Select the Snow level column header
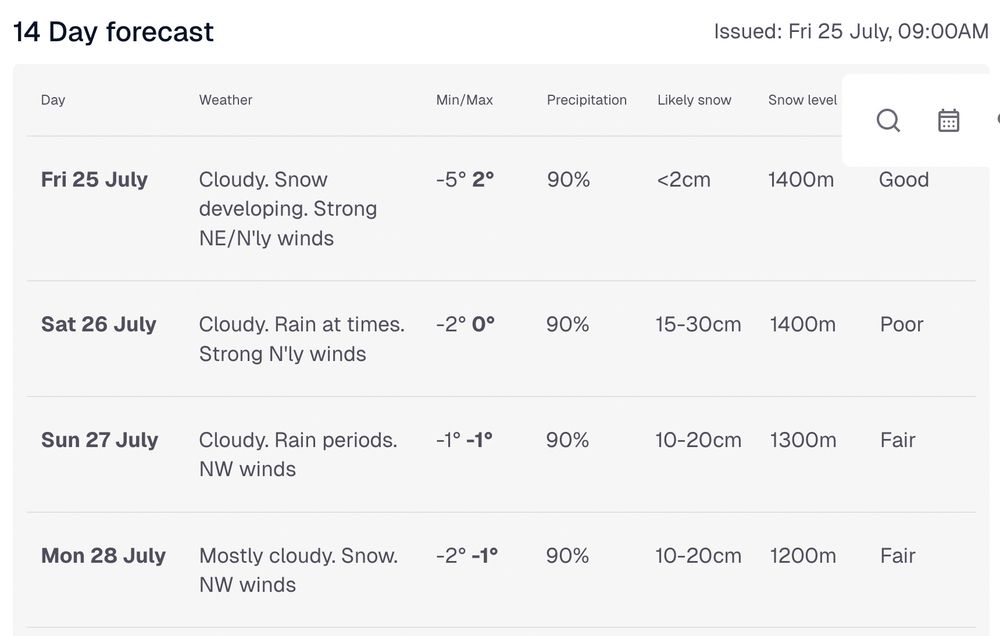This screenshot has width=1000, height=636. [802, 100]
